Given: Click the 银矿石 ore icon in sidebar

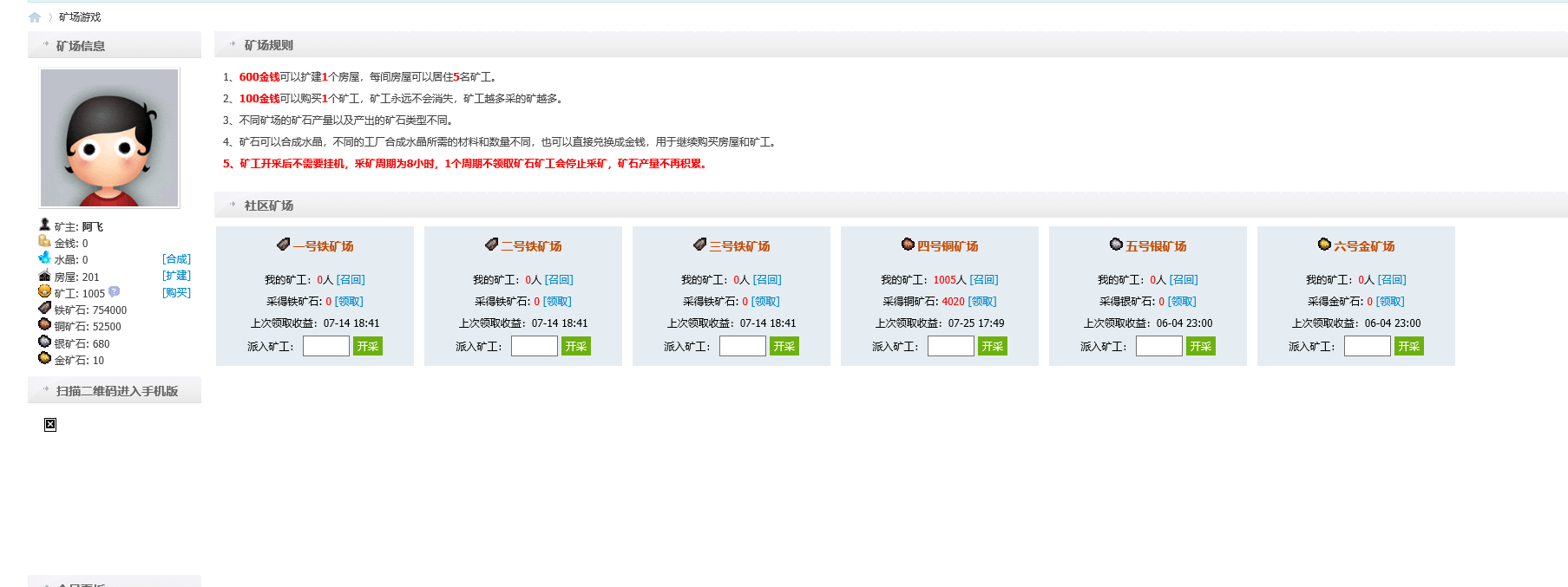Looking at the screenshot, I should 44,342.
